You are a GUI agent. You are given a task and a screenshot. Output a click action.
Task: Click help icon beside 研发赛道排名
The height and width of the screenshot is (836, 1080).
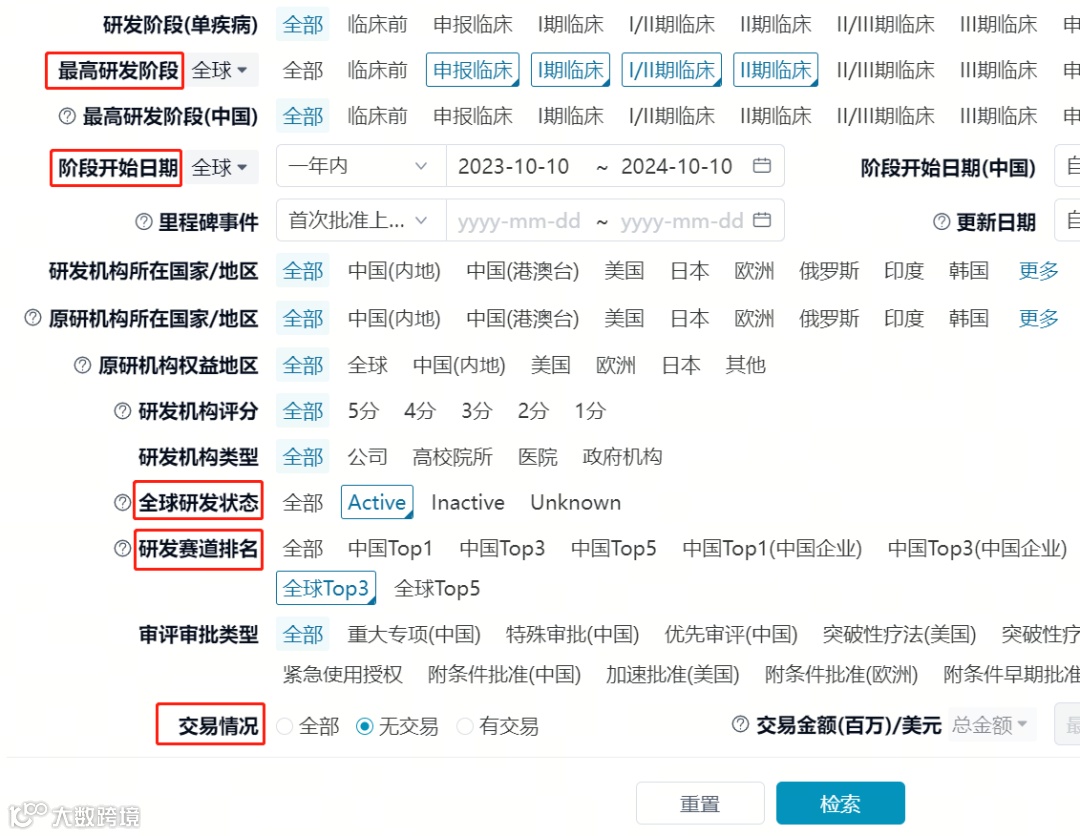(x=122, y=548)
